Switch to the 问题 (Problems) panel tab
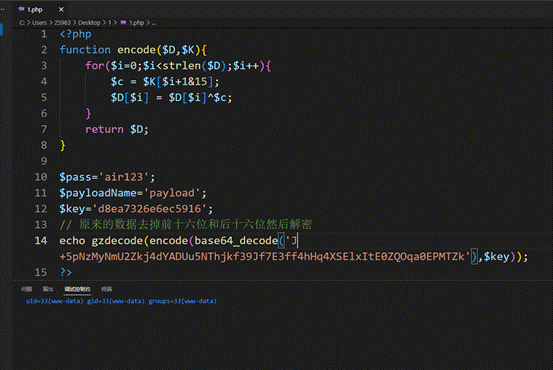Viewport: 553px width, 370px height. click(x=26, y=289)
